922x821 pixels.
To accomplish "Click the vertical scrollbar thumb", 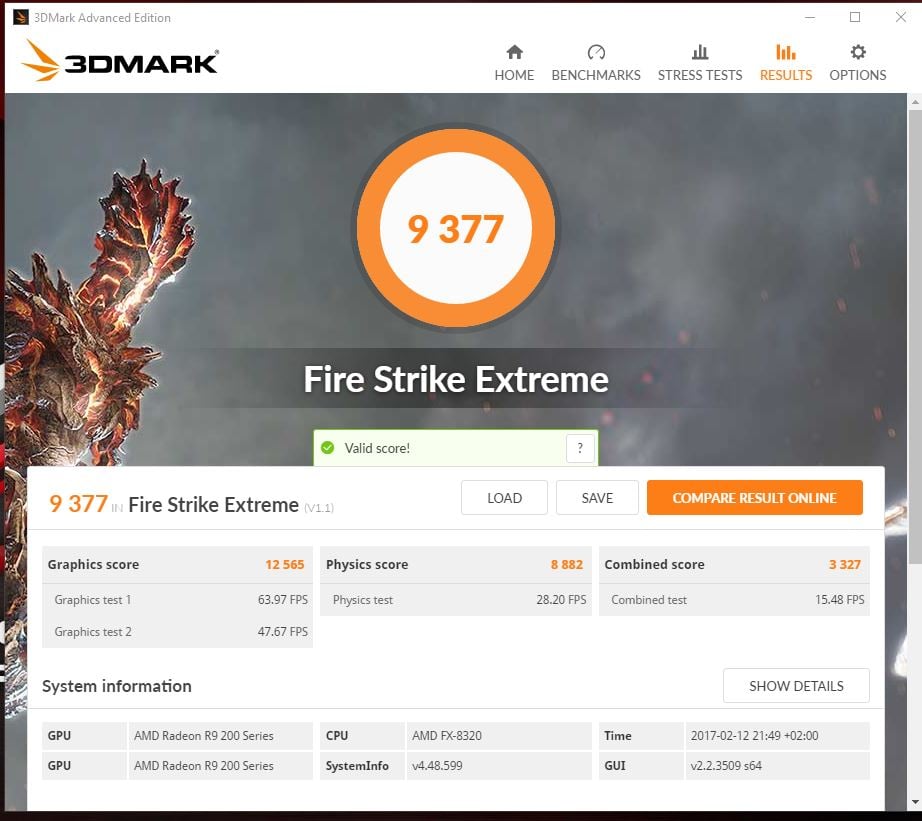I will coord(915,336).
